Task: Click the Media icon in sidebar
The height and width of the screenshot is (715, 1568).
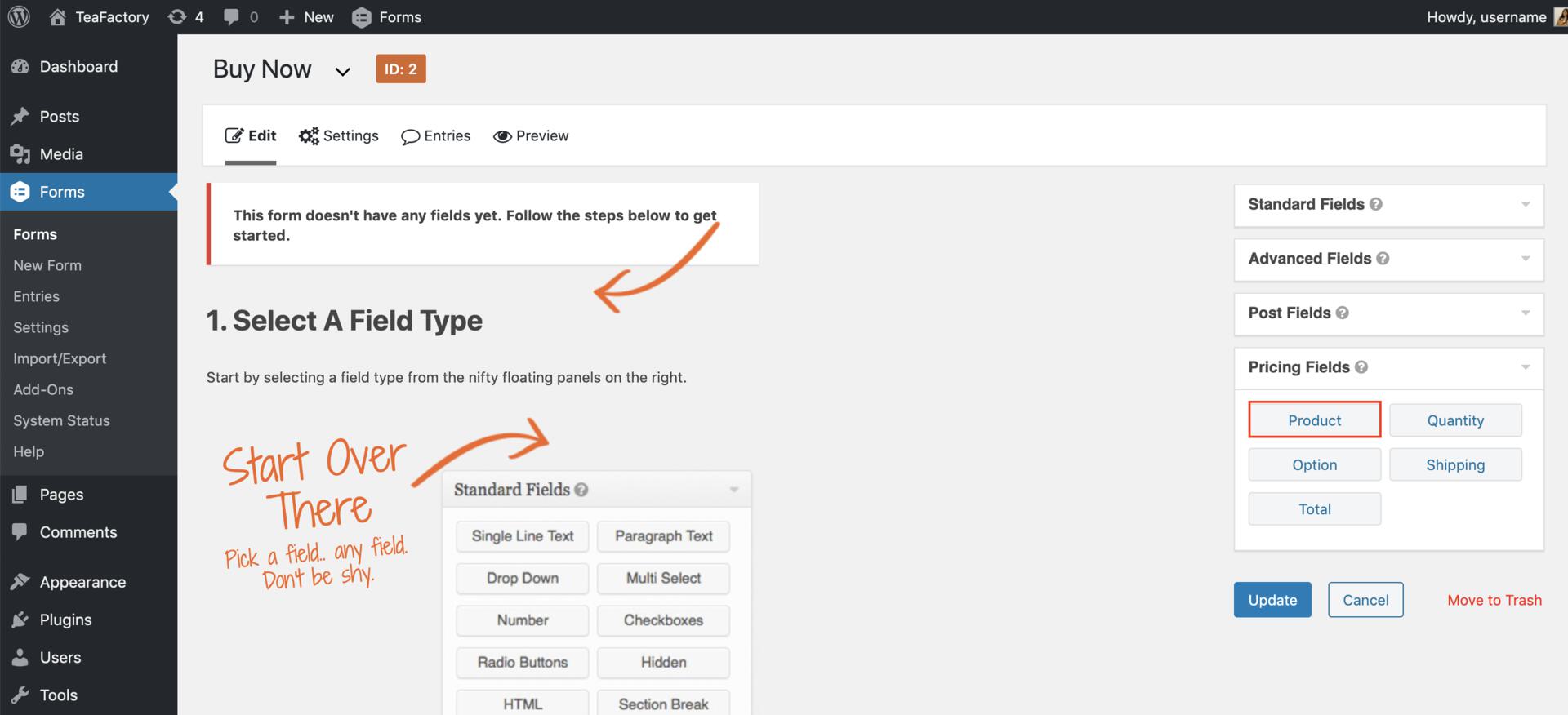Action: click(20, 154)
